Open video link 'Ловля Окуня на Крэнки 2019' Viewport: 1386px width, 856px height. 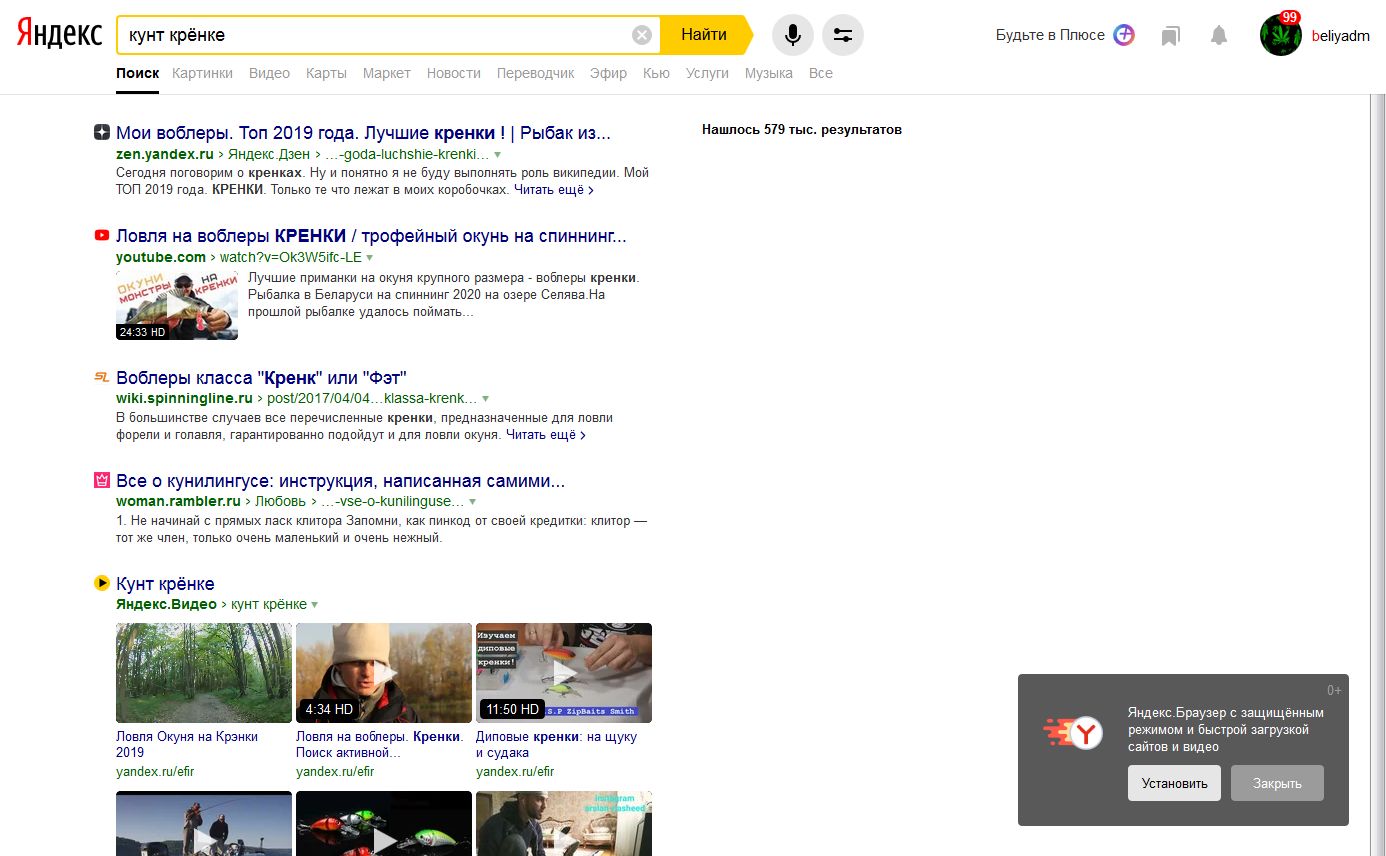point(187,744)
